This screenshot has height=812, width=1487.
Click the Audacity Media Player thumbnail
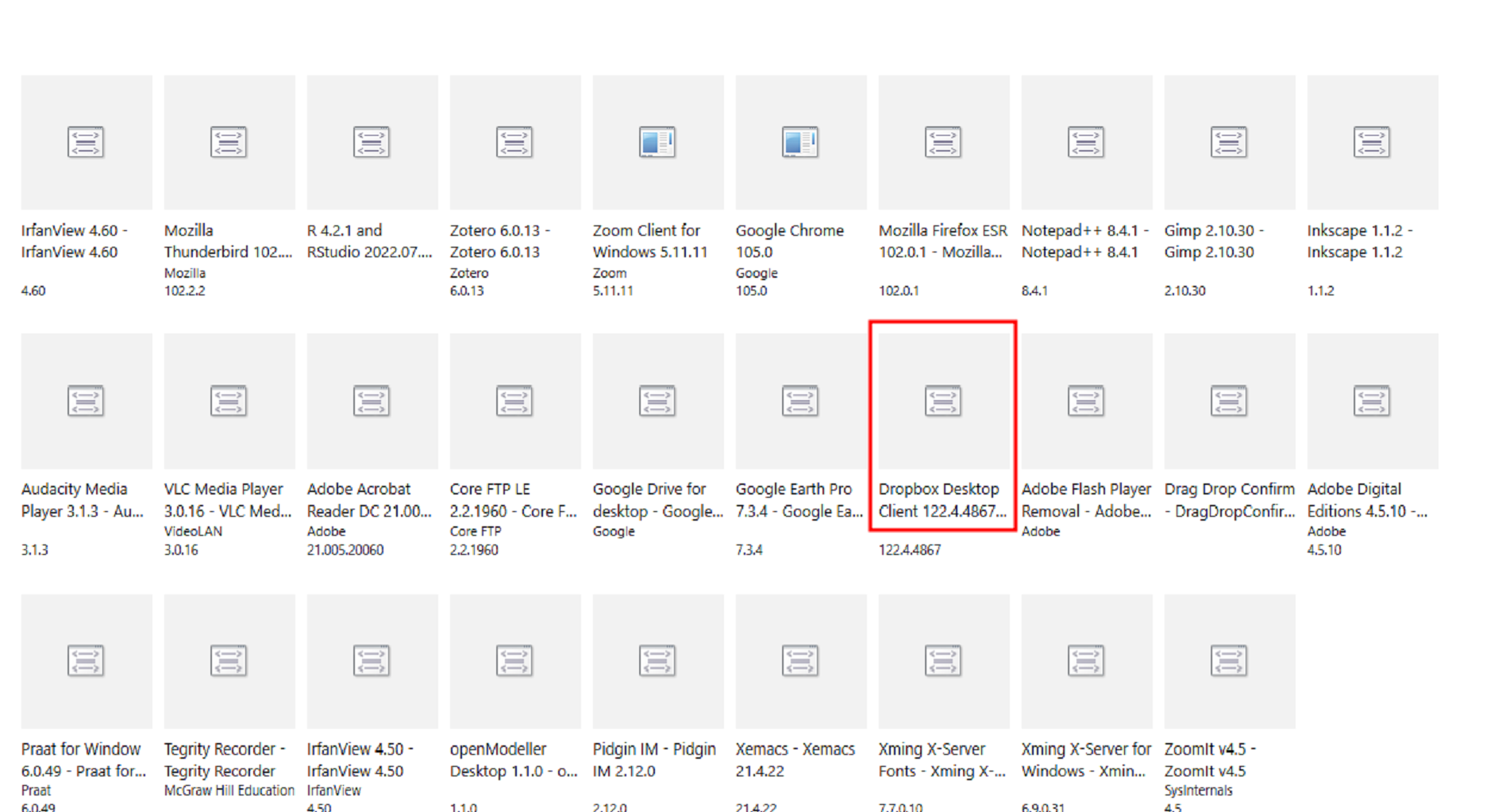[87, 401]
